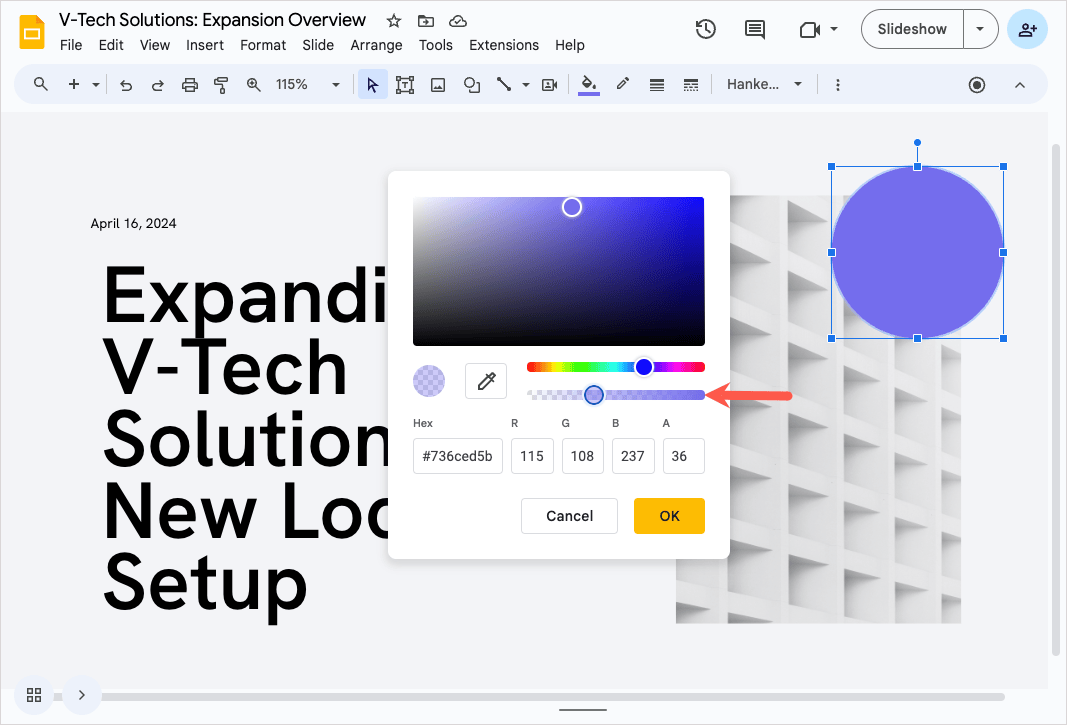Open the more options three dots
Image resolution: width=1067 pixels, height=725 pixels.
pos(838,84)
